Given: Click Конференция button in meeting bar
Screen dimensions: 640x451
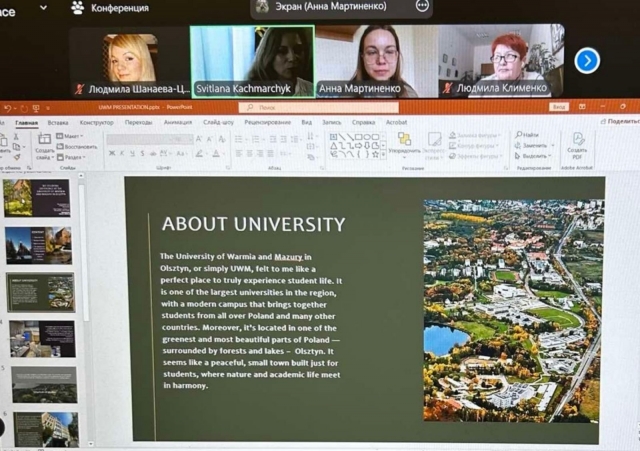Looking at the screenshot, I should coord(110,8).
